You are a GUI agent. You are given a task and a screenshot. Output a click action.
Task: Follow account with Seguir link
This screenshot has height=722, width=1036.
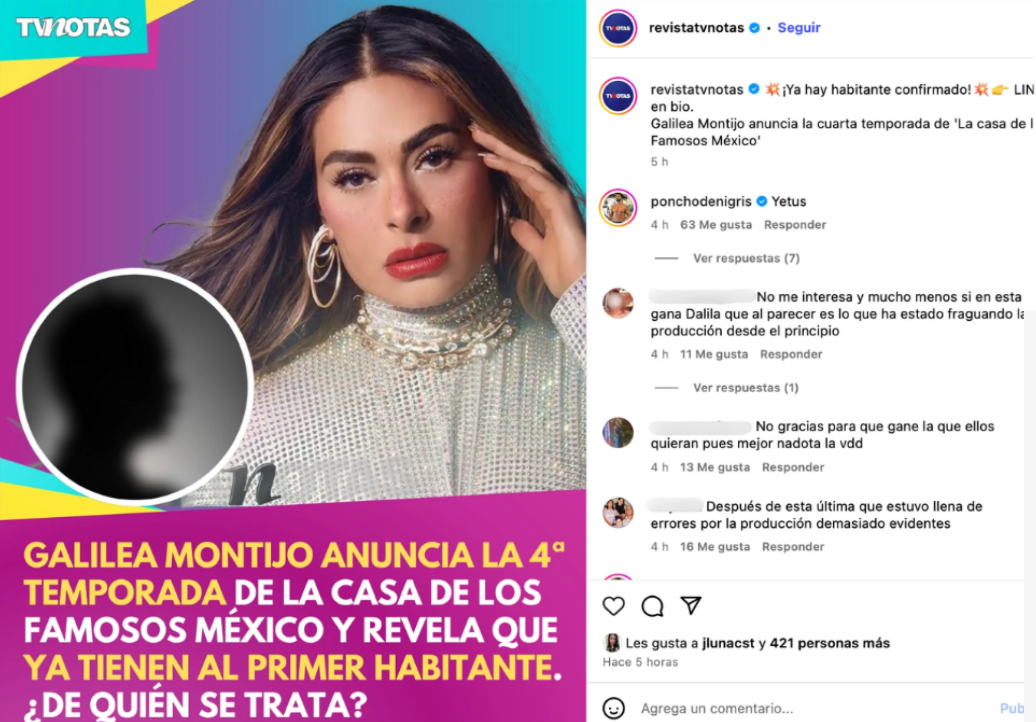pyautogui.click(x=799, y=28)
